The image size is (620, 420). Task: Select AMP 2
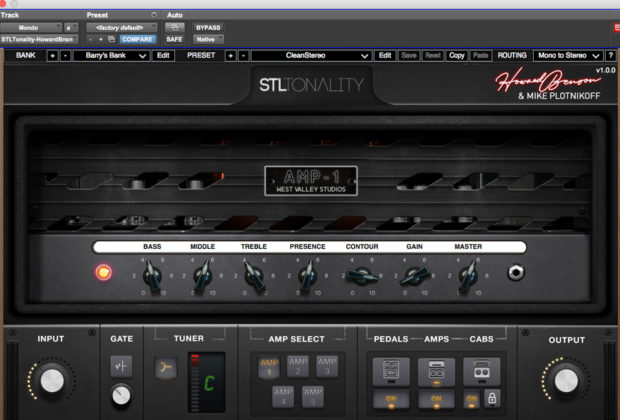[x=298, y=367]
